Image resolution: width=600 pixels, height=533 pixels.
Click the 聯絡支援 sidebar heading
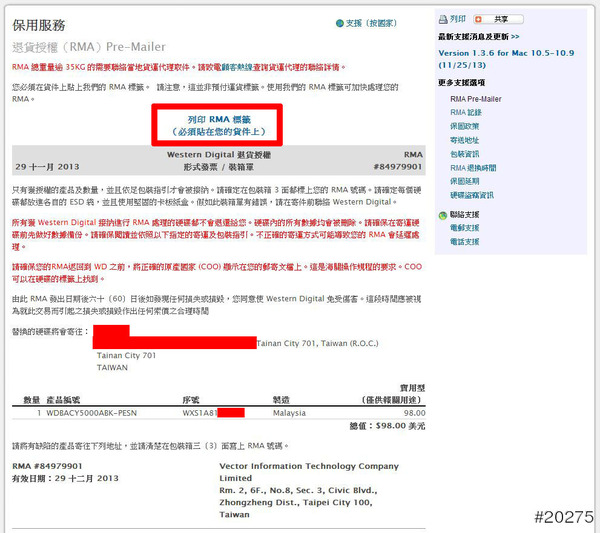[x=465, y=214]
